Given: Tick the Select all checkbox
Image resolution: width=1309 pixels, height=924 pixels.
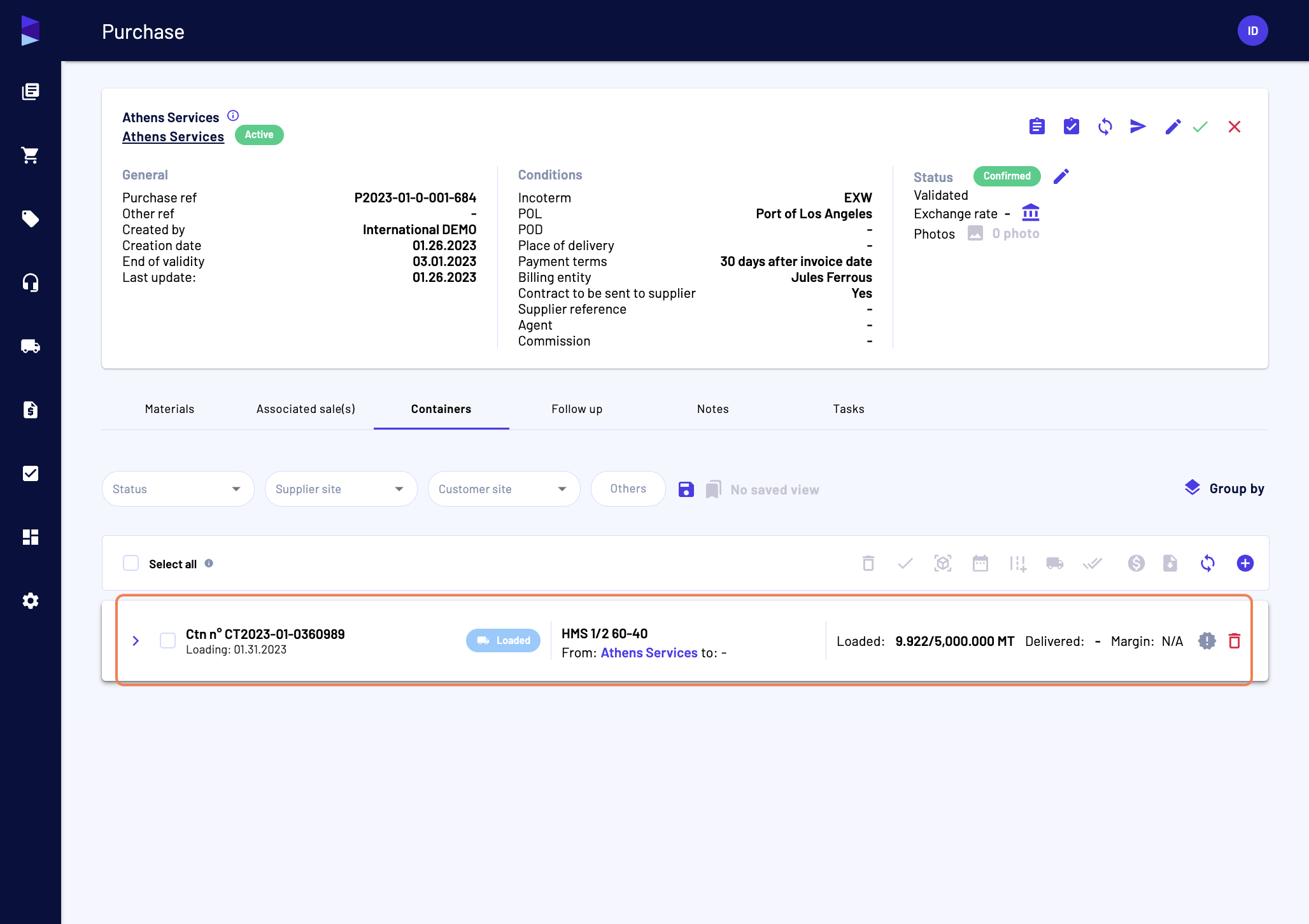Looking at the screenshot, I should point(131,563).
